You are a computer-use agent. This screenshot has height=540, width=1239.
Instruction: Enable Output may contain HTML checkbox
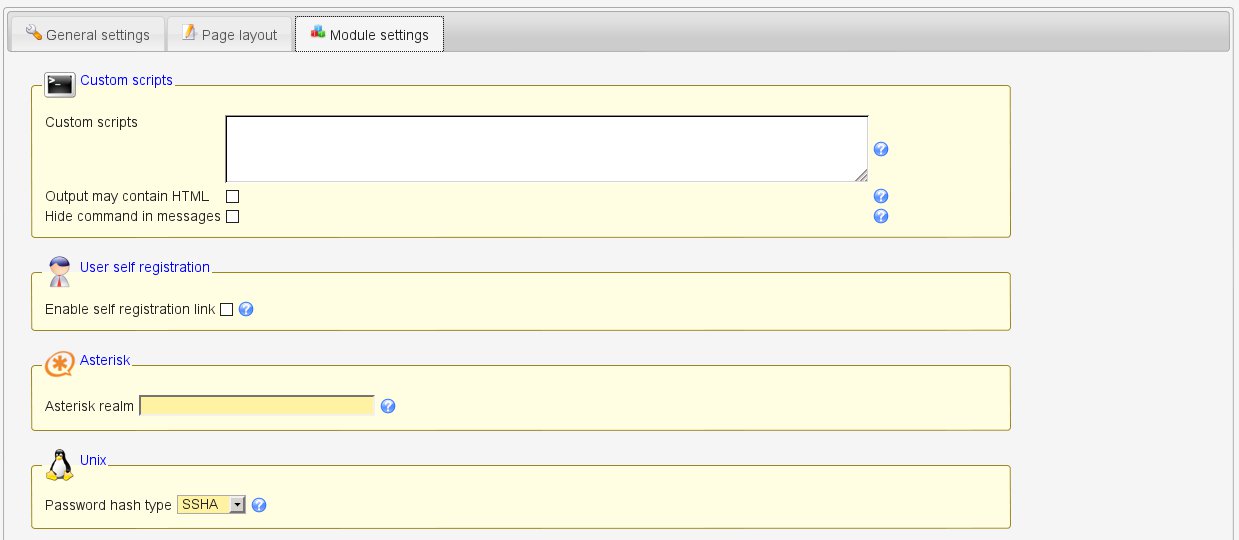coord(232,196)
